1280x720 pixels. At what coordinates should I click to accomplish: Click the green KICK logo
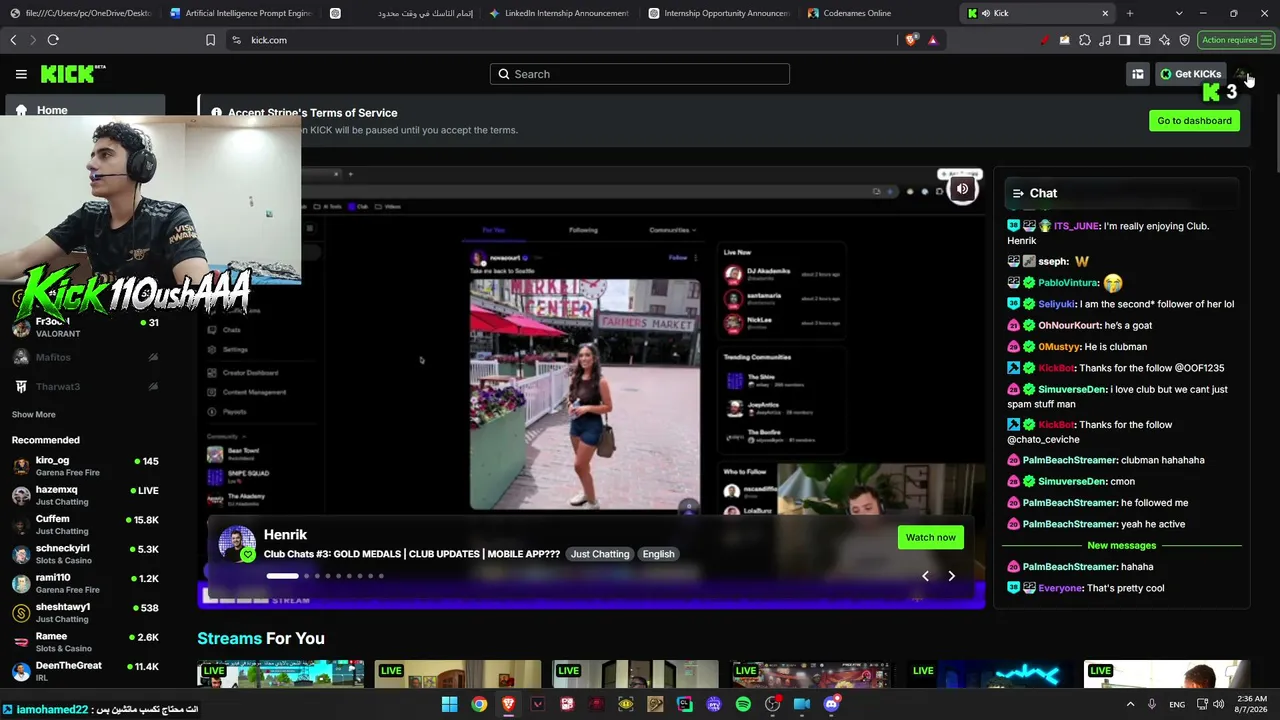[x=73, y=74]
